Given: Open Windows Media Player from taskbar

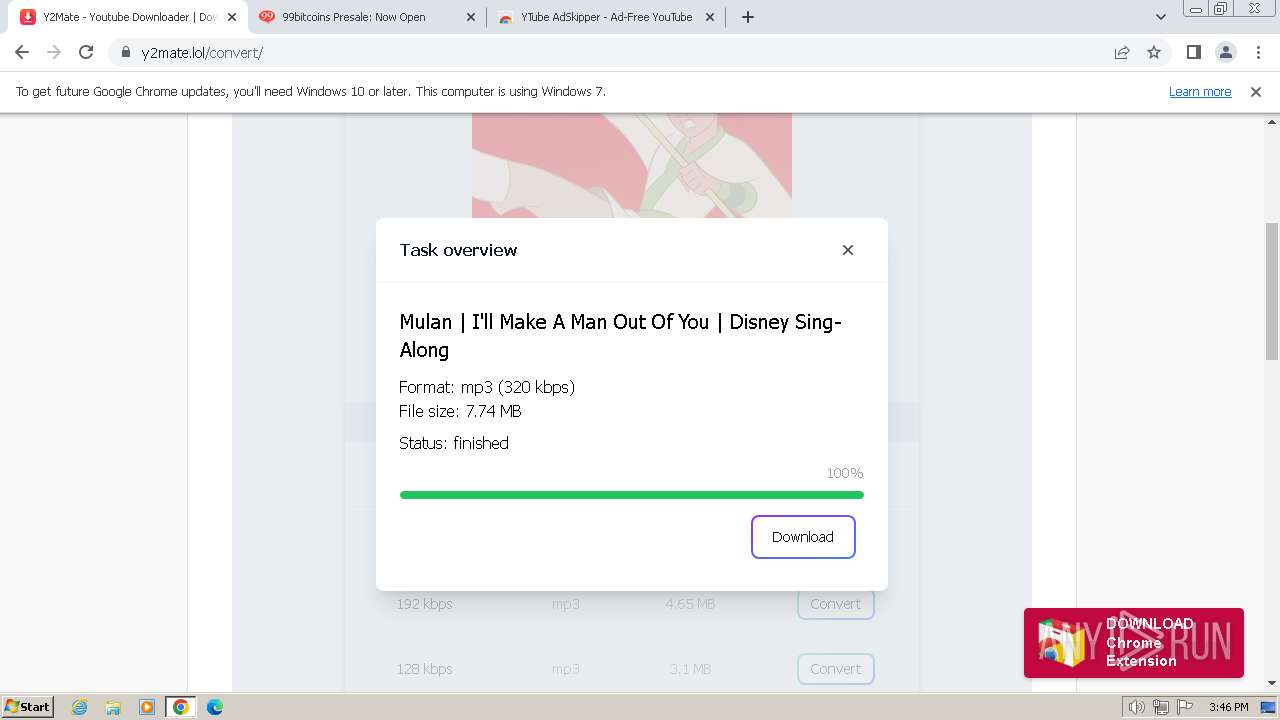Looking at the screenshot, I should pos(147,707).
